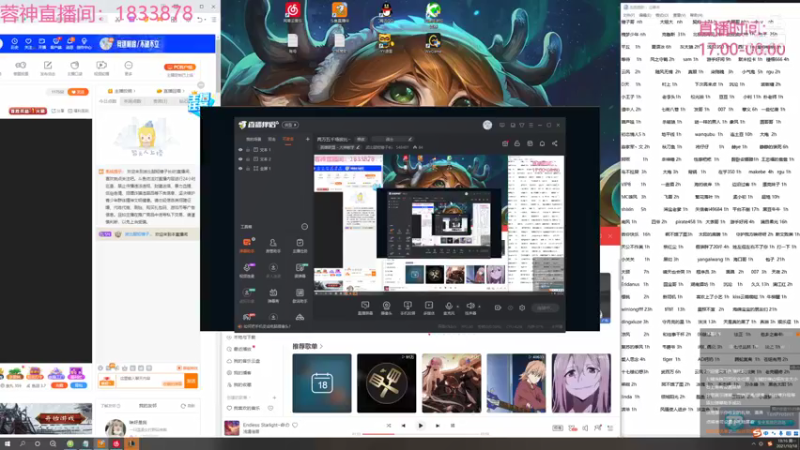Toggle shuffle mode in the music player
The height and width of the screenshot is (450, 800).
pos(388,426)
